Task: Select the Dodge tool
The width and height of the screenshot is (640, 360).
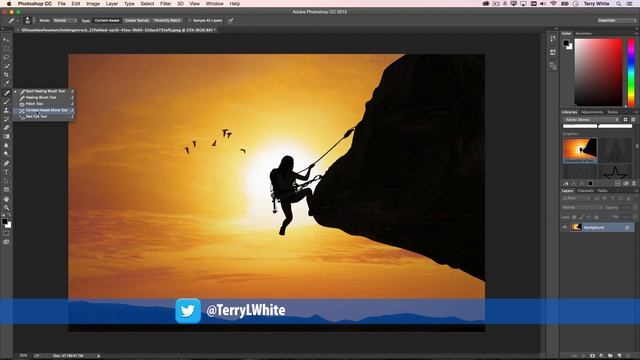Action: 6,154
